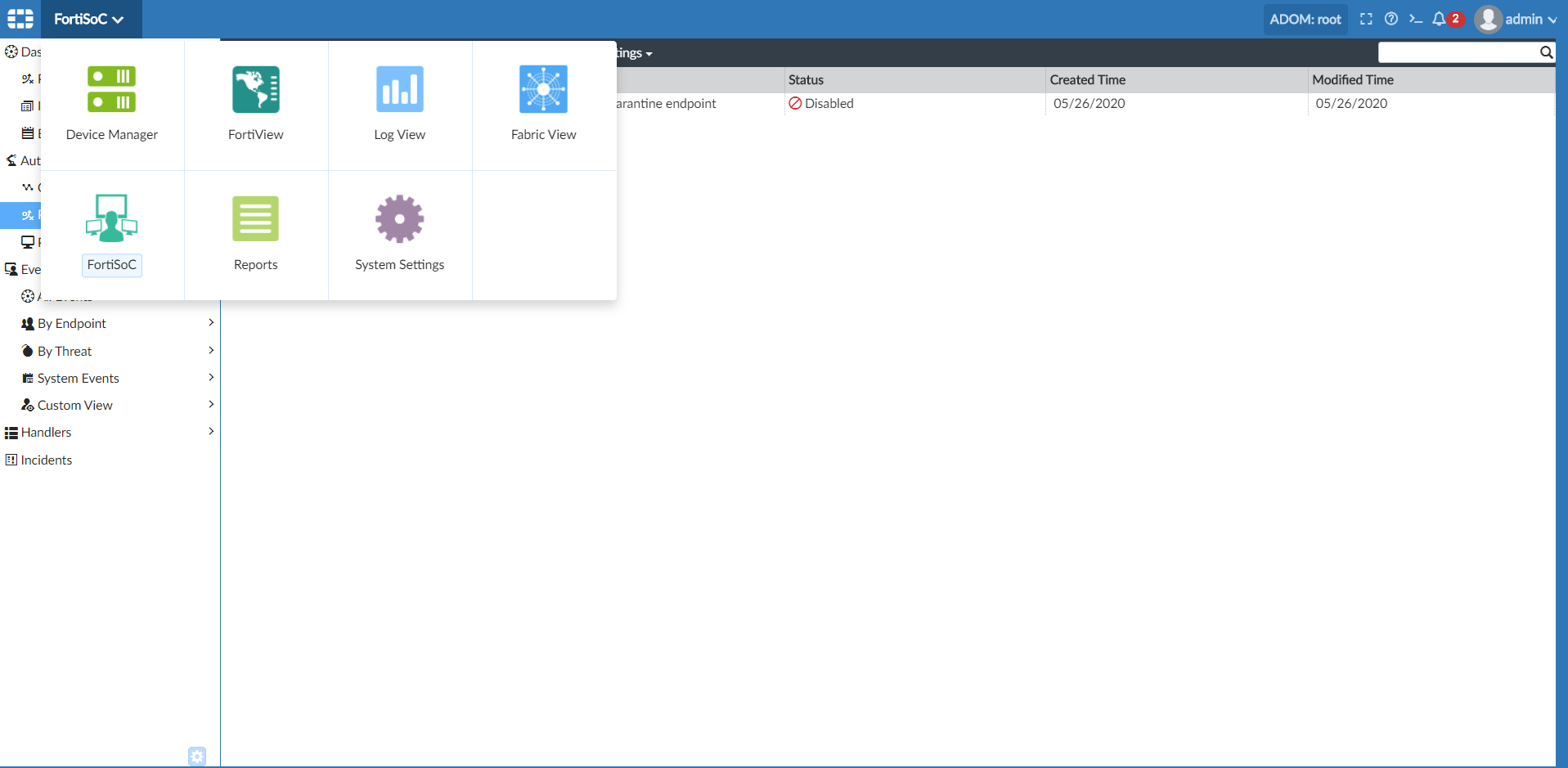Open the CLI console icon in header

1417,18
